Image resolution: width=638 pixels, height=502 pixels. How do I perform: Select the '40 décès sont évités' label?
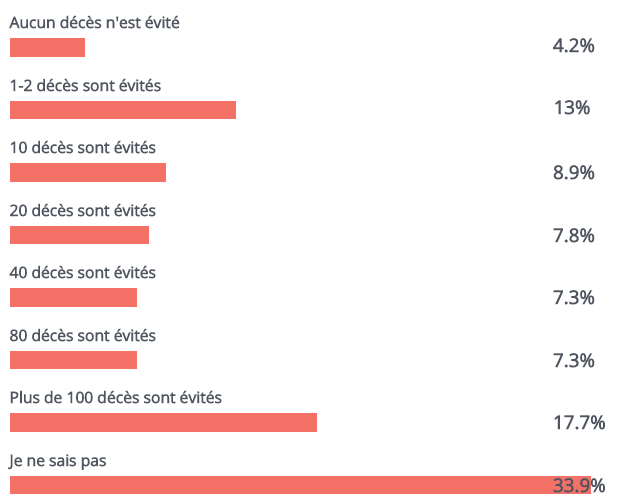coord(83,273)
